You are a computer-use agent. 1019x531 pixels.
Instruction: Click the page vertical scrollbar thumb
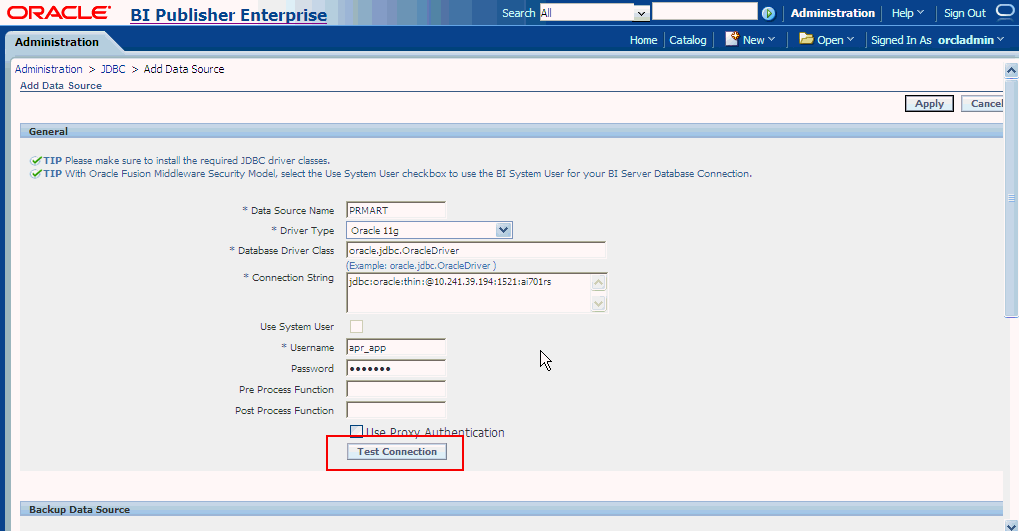pos(1011,198)
